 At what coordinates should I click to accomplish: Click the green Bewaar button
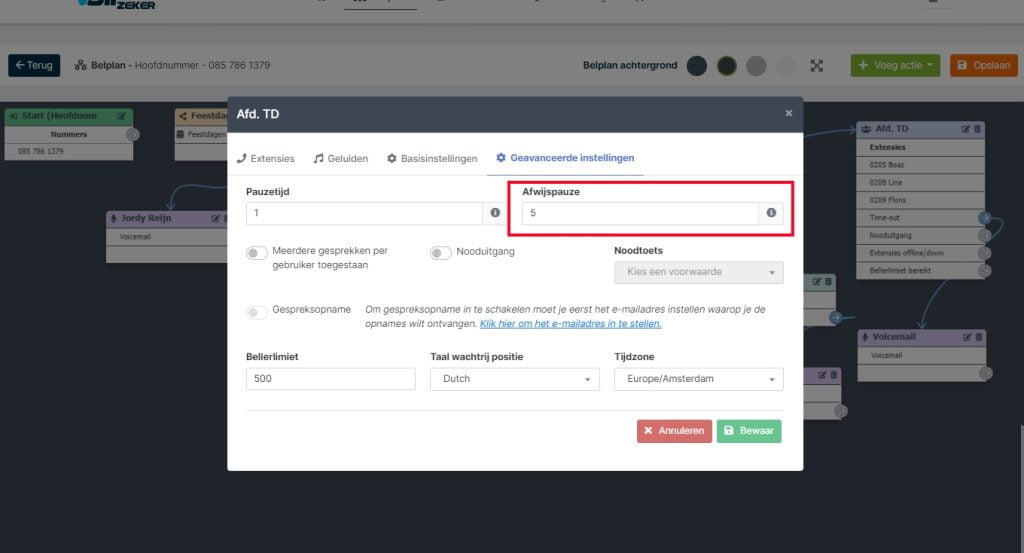[x=749, y=431]
